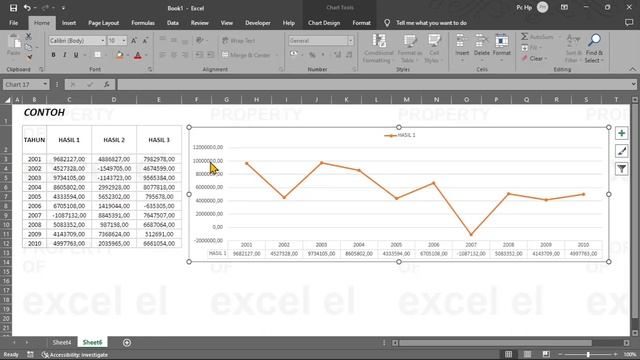Click the Save icon in title bar

13,8
